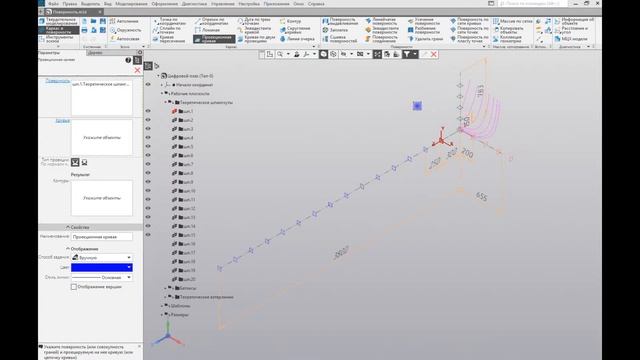Select the Автоосевая tool
Image resolution: width=640 pixels, height=360 pixels.
point(124,39)
